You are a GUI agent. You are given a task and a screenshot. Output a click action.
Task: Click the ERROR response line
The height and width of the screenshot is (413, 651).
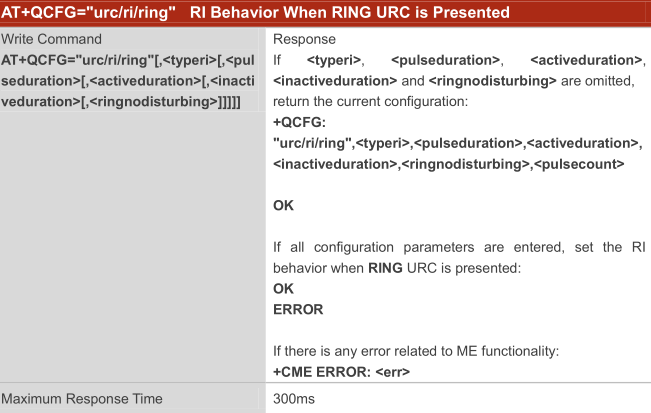click(298, 309)
